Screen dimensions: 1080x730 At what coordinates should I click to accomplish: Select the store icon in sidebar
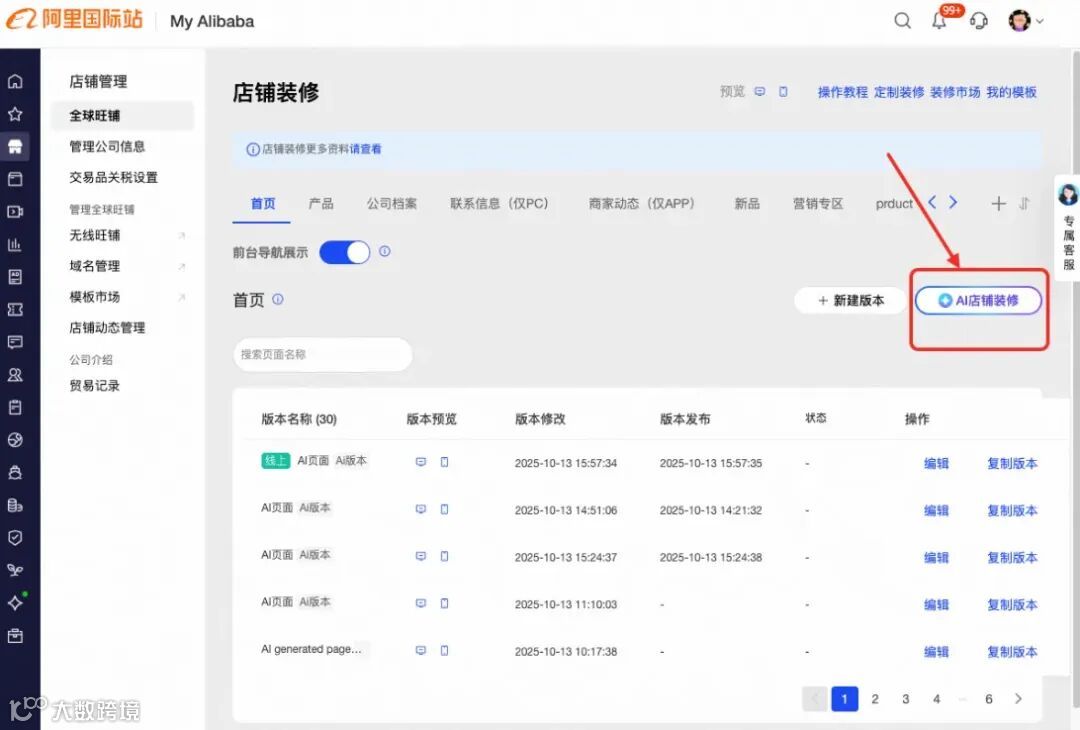[x=15, y=146]
